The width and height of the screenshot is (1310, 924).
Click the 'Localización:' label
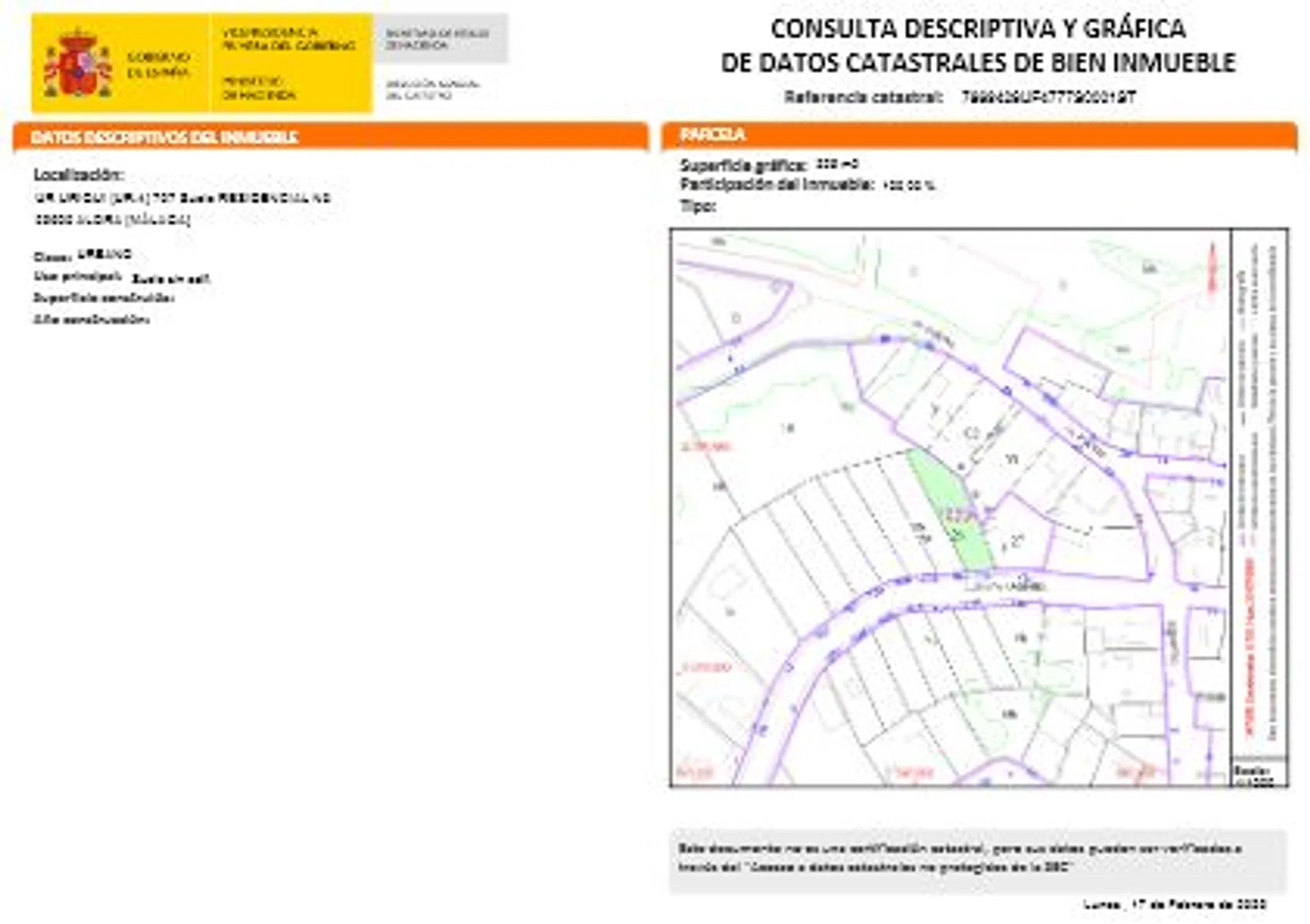pyautogui.click(x=78, y=174)
